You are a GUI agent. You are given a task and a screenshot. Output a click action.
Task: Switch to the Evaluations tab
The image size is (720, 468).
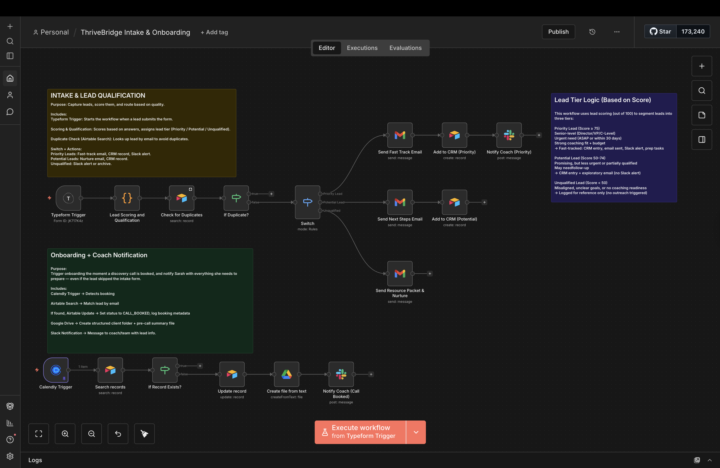(405, 48)
